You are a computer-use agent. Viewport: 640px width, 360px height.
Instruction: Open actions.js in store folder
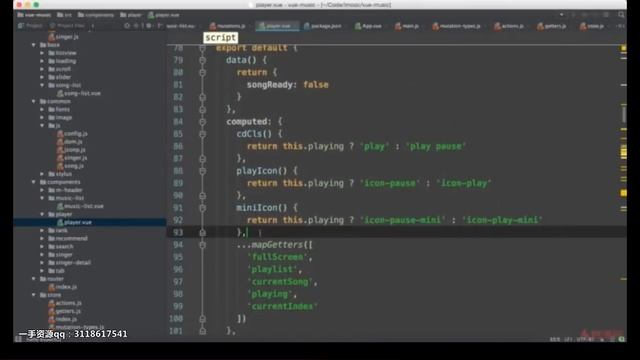pos(65,303)
